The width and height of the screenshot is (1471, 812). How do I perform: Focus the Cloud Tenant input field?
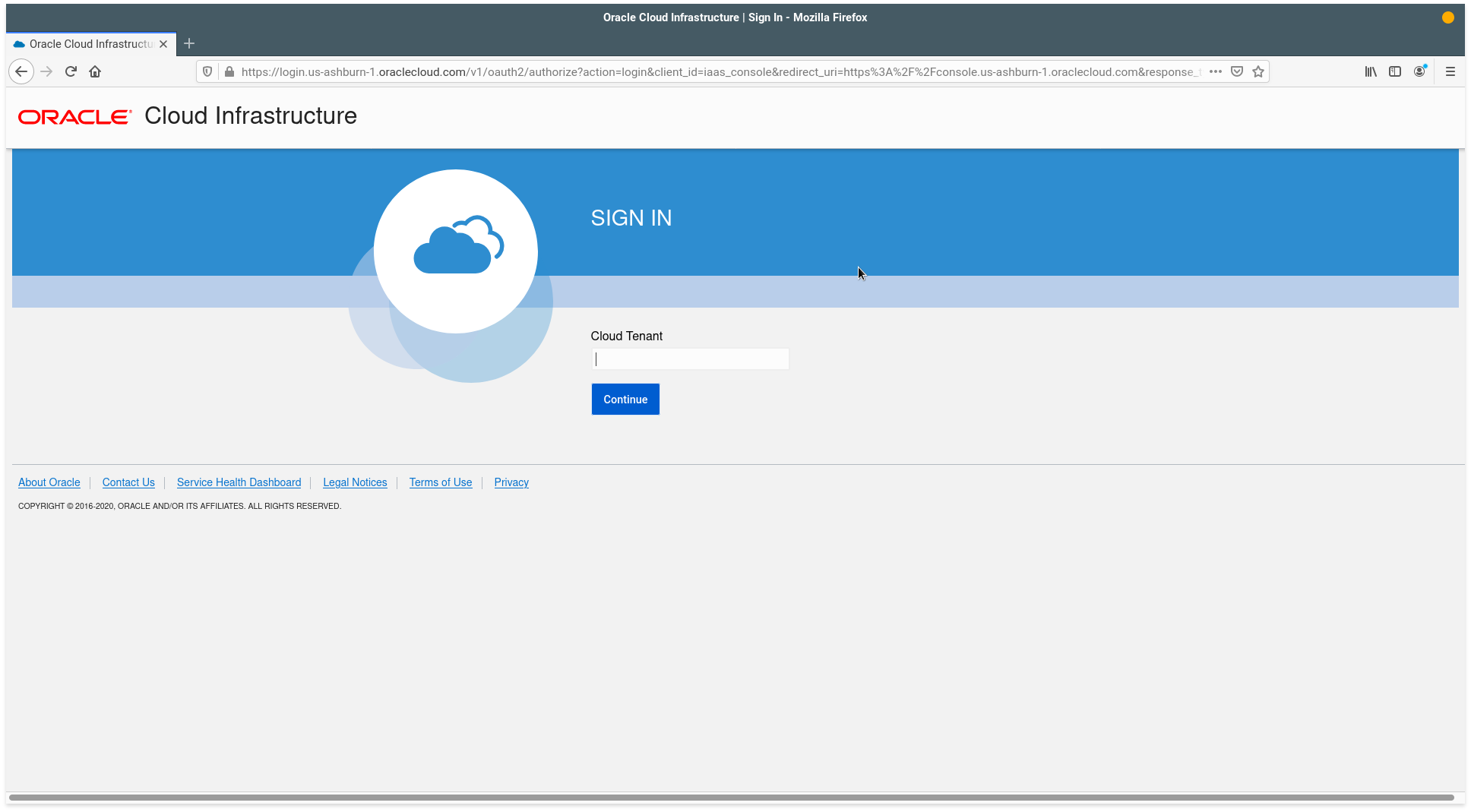(x=690, y=359)
